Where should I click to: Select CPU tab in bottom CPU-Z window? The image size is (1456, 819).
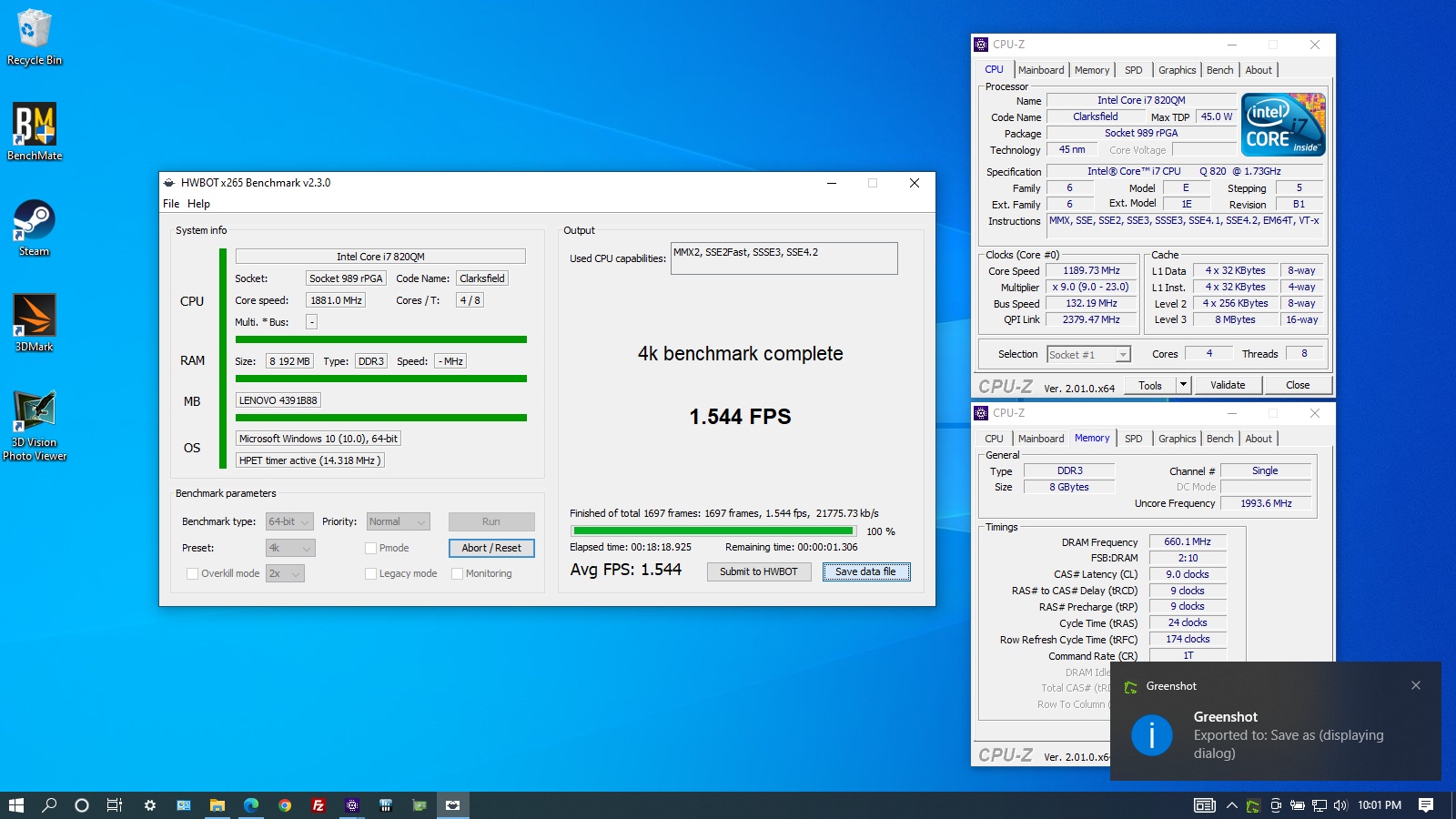994,439
